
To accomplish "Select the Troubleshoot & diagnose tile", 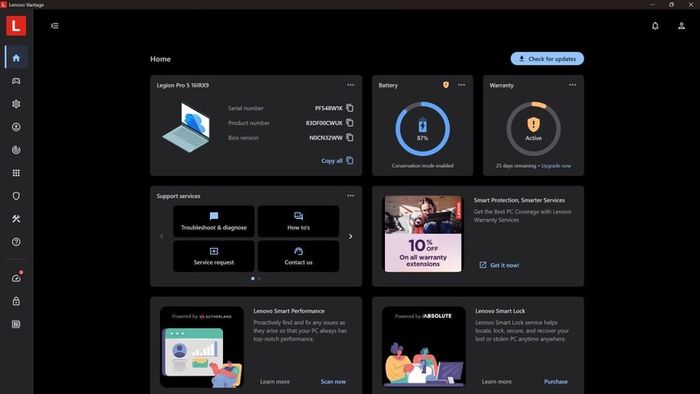I will pos(214,221).
